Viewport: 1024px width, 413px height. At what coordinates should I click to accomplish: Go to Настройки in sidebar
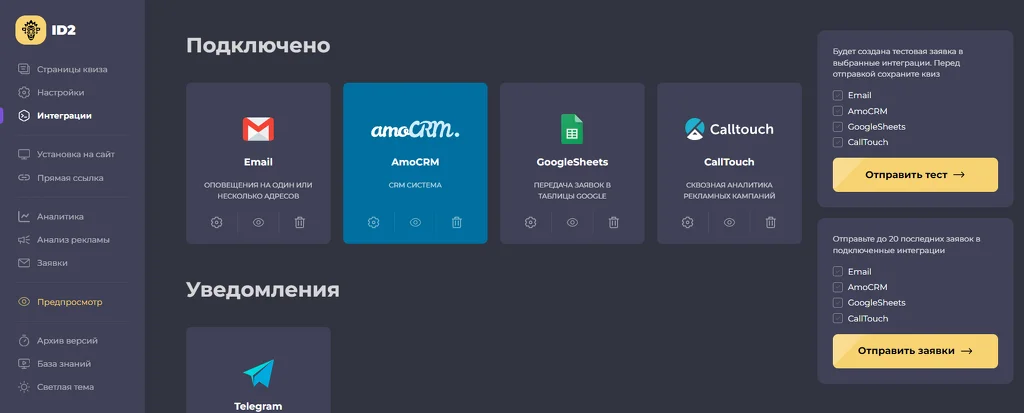[61, 93]
